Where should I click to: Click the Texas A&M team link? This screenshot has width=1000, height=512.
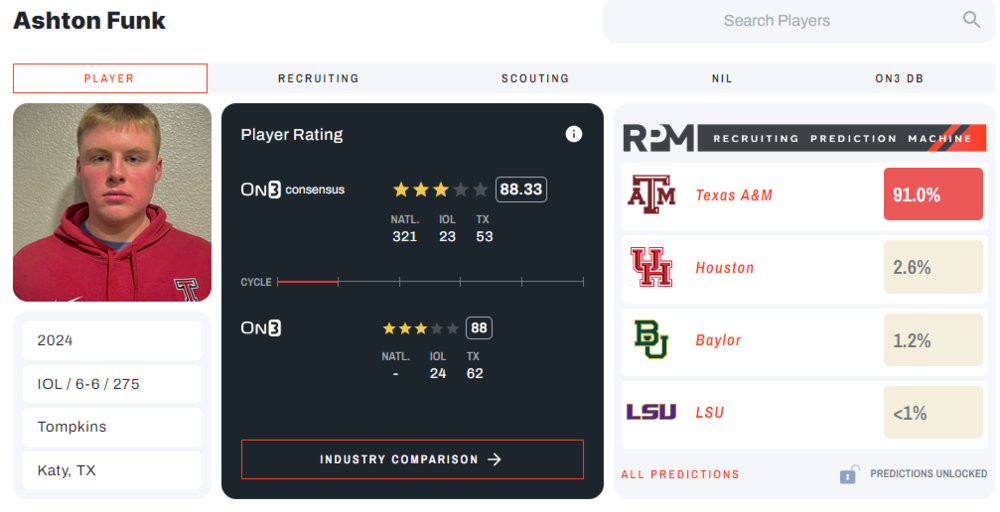734,196
